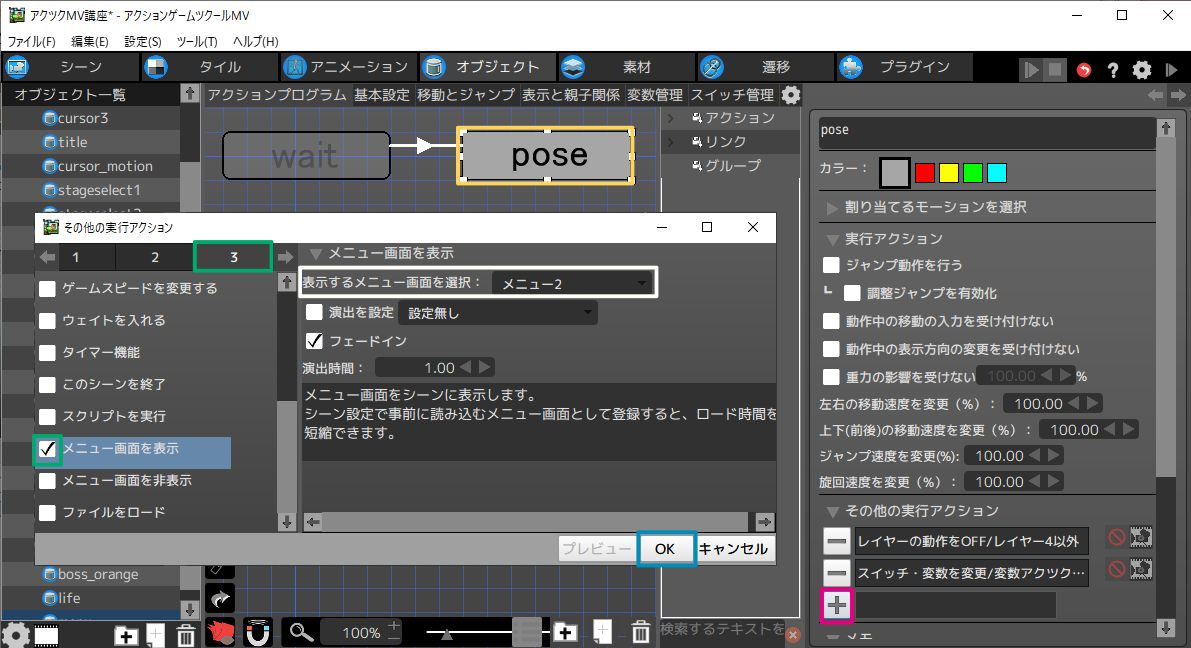Disable the フェードイン checkbox
The image size is (1191, 648).
pos(314,341)
